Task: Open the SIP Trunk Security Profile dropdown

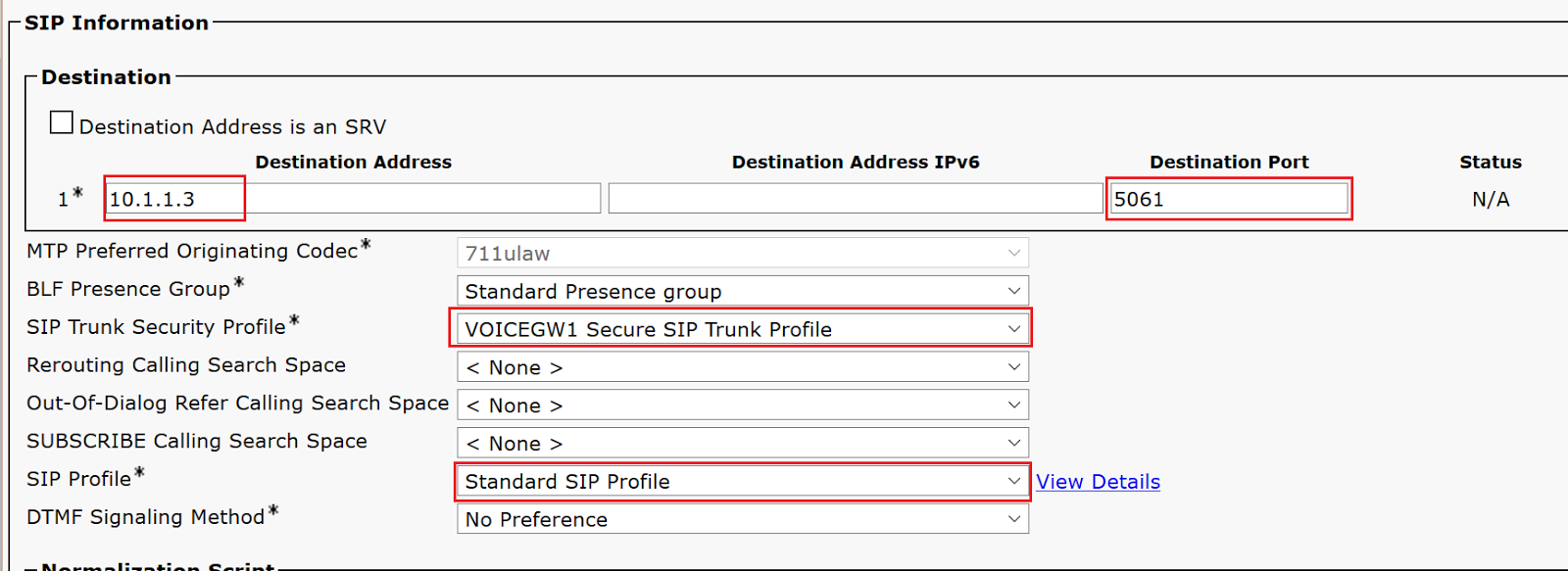Action: (743, 329)
